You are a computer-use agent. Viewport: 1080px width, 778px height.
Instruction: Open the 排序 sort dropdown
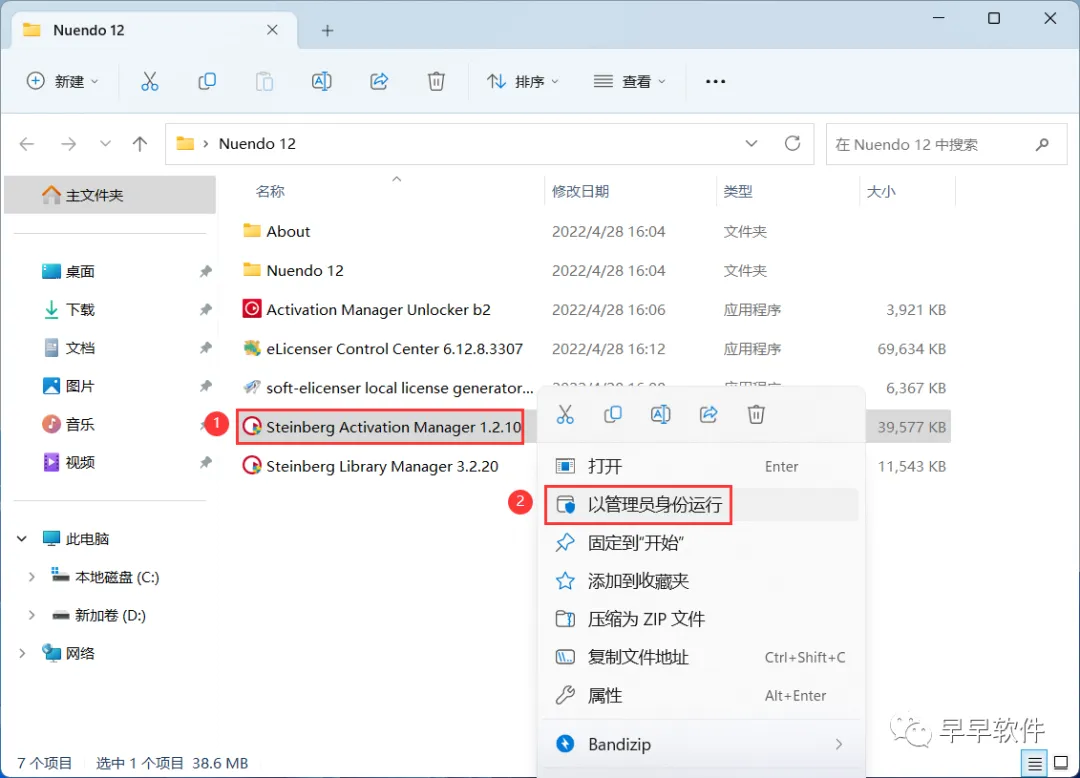click(x=523, y=81)
